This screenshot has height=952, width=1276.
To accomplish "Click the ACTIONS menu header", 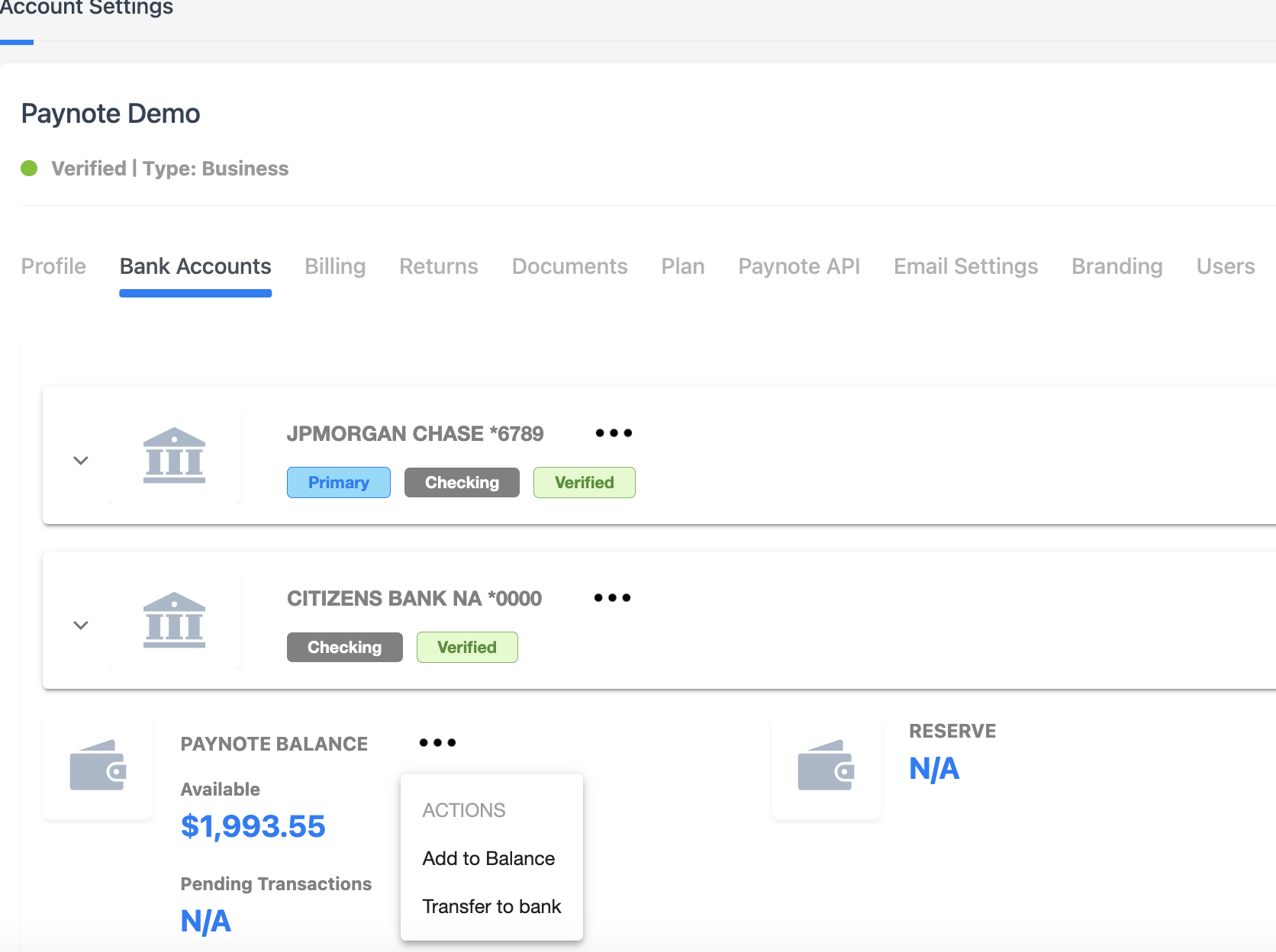I will click(464, 810).
